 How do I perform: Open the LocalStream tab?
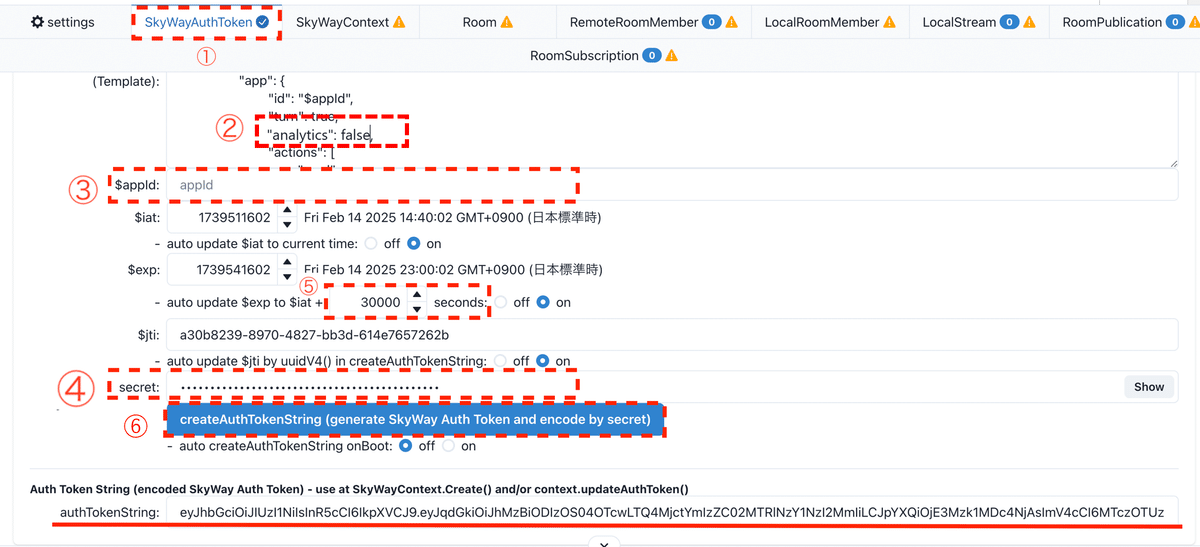coord(978,22)
